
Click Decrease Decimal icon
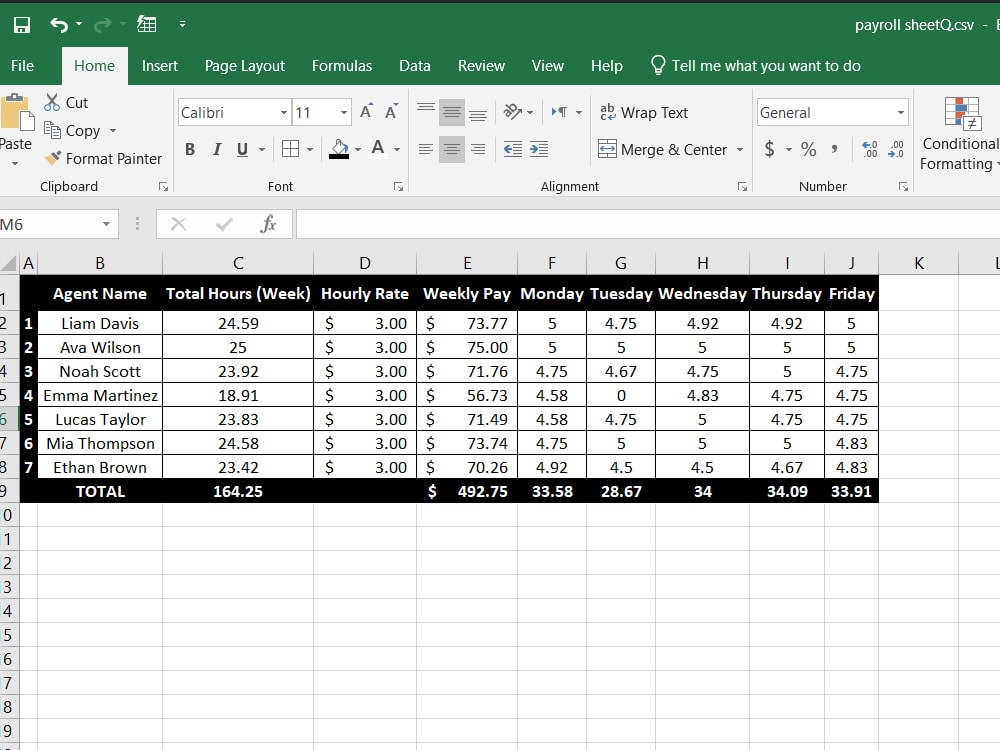896,150
